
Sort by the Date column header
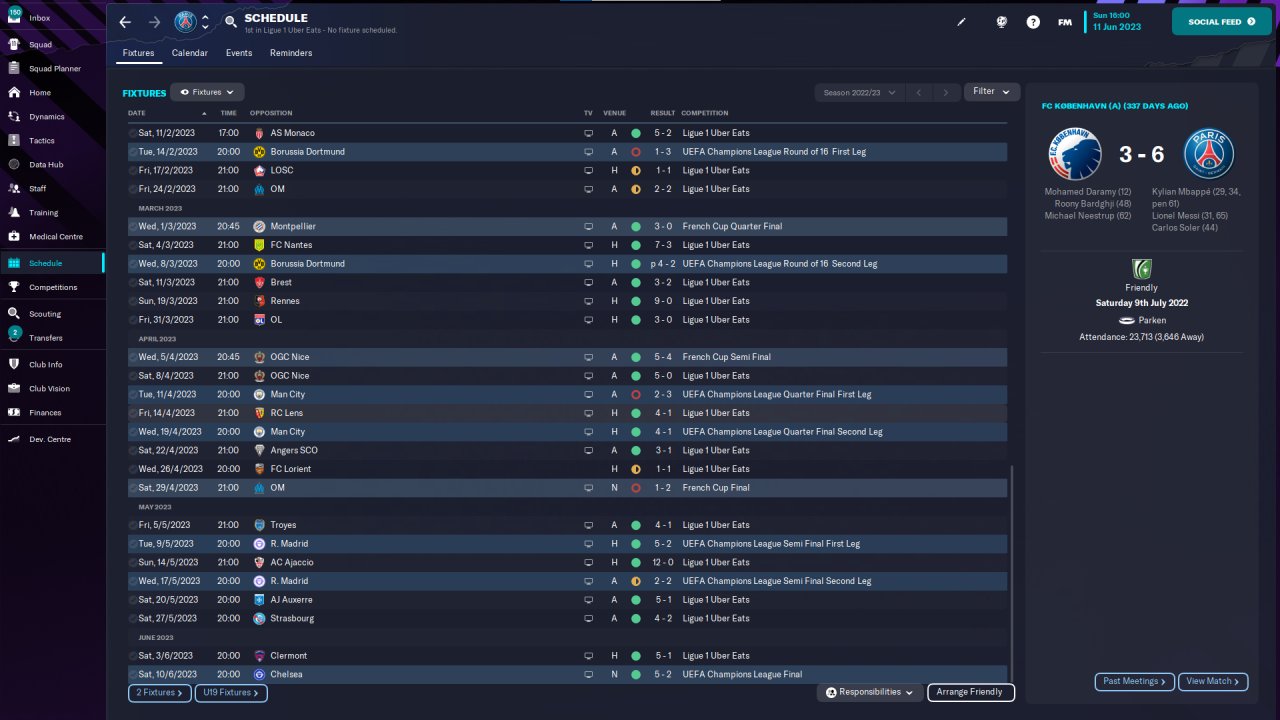[137, 113]
